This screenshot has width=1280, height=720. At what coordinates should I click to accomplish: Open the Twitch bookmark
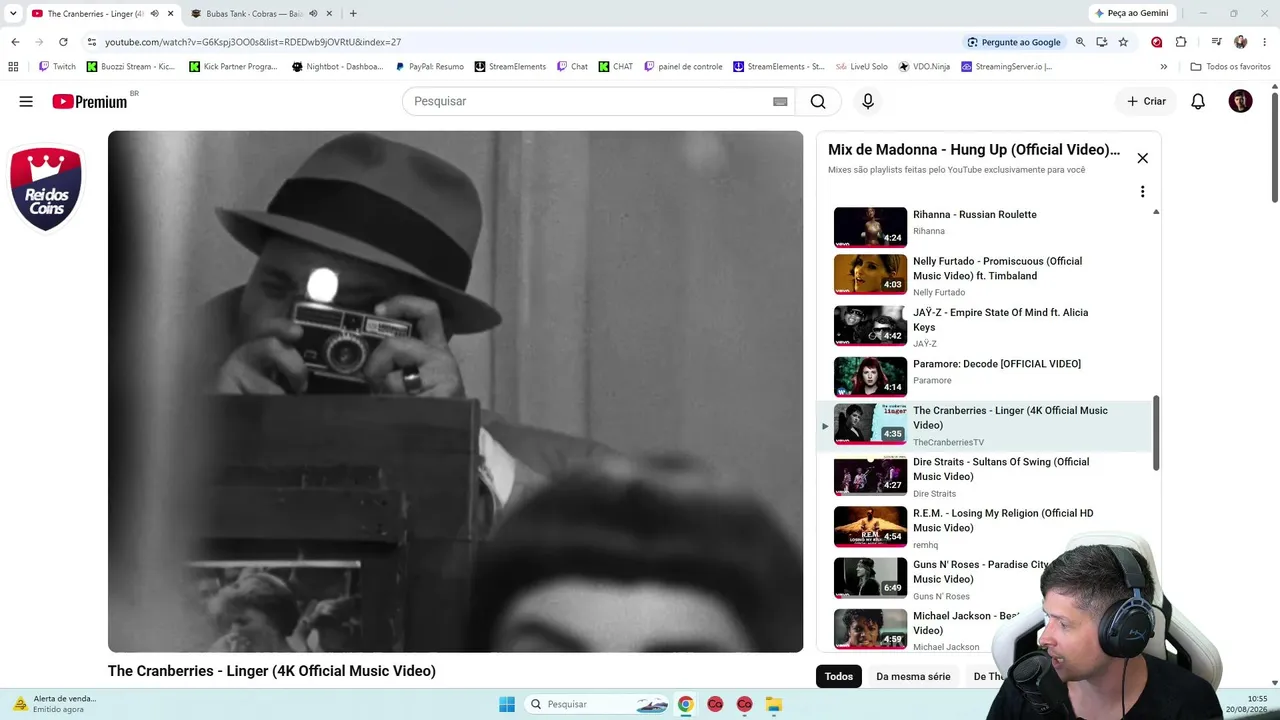point(57,67)
